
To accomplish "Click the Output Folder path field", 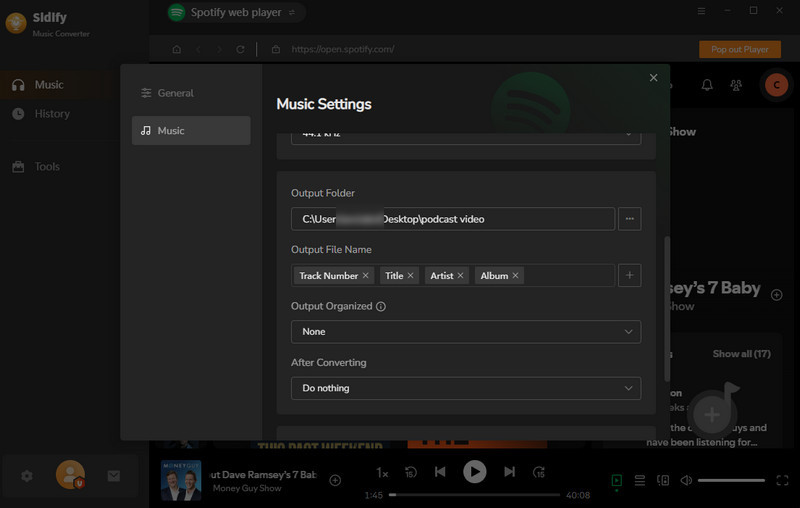I will tap(453, 219).
